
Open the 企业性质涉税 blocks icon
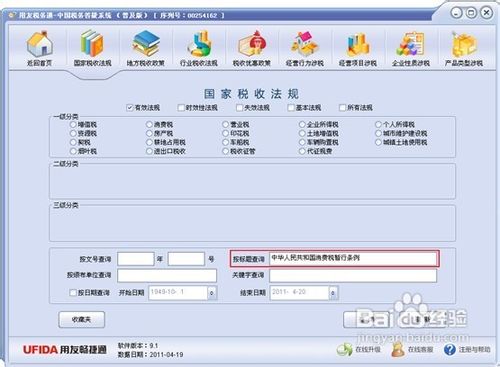pyautogui.click(x=411, y=44)
